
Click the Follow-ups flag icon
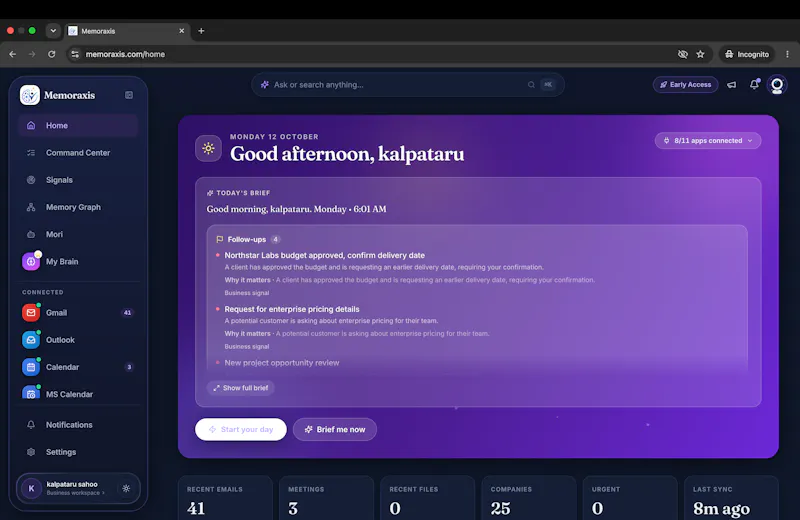point(220,239)
